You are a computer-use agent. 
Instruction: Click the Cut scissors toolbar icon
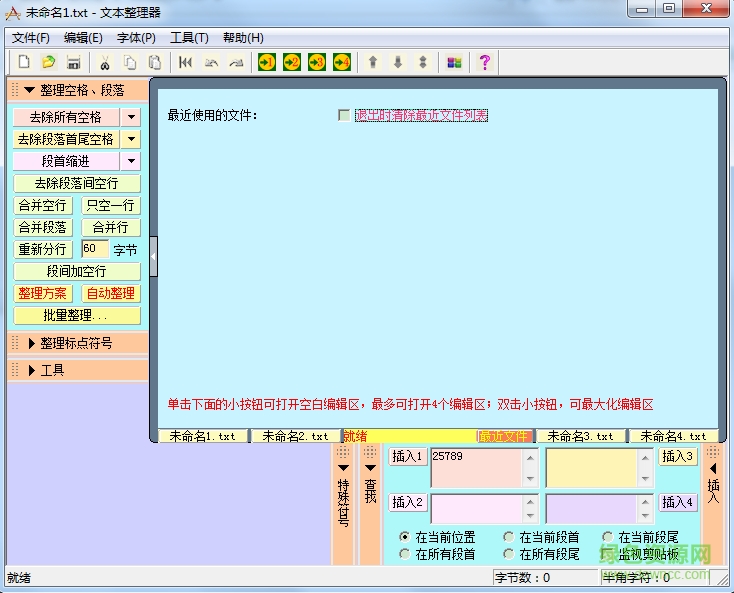pos(104,62)
